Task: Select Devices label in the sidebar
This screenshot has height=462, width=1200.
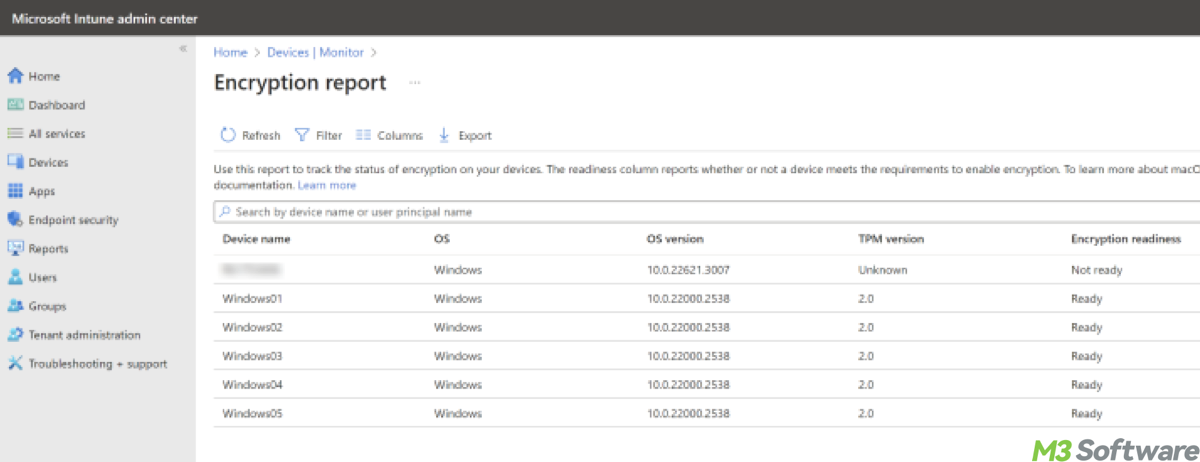Action: pos(48,162)
